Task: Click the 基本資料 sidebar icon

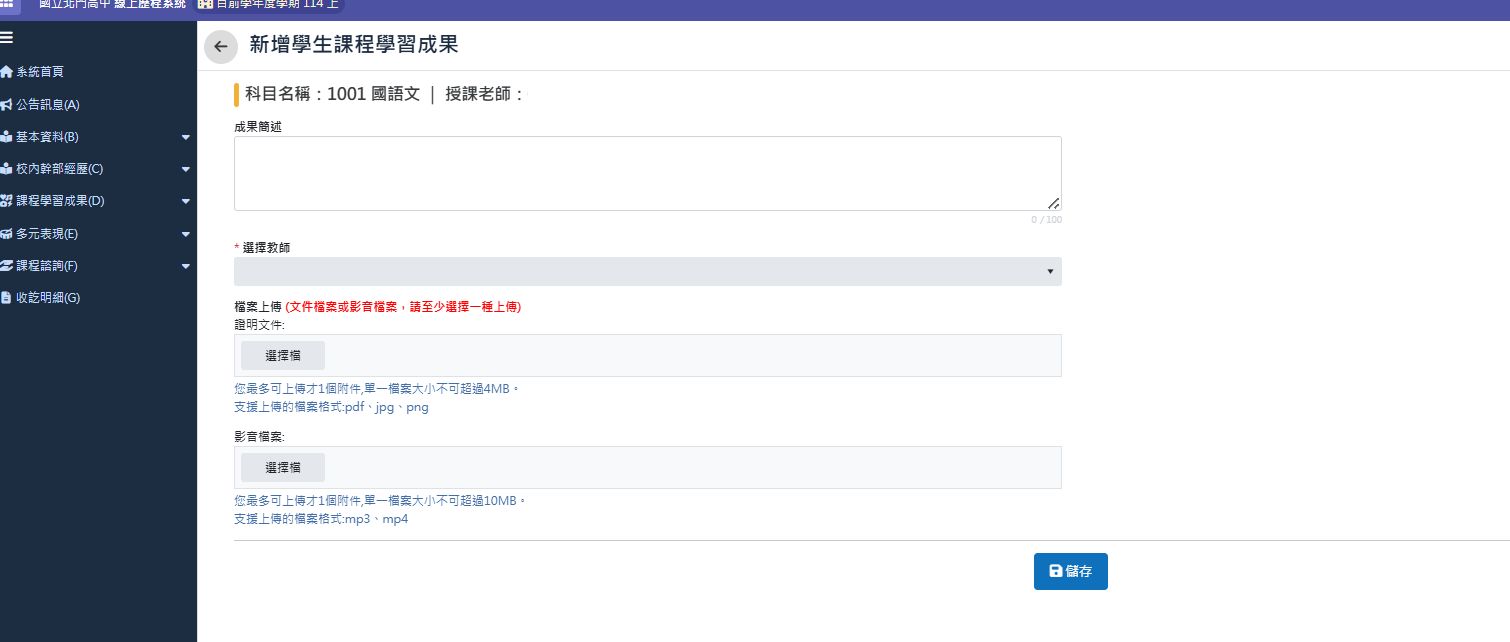Action: pyautogui.click(x=7, y=137)
